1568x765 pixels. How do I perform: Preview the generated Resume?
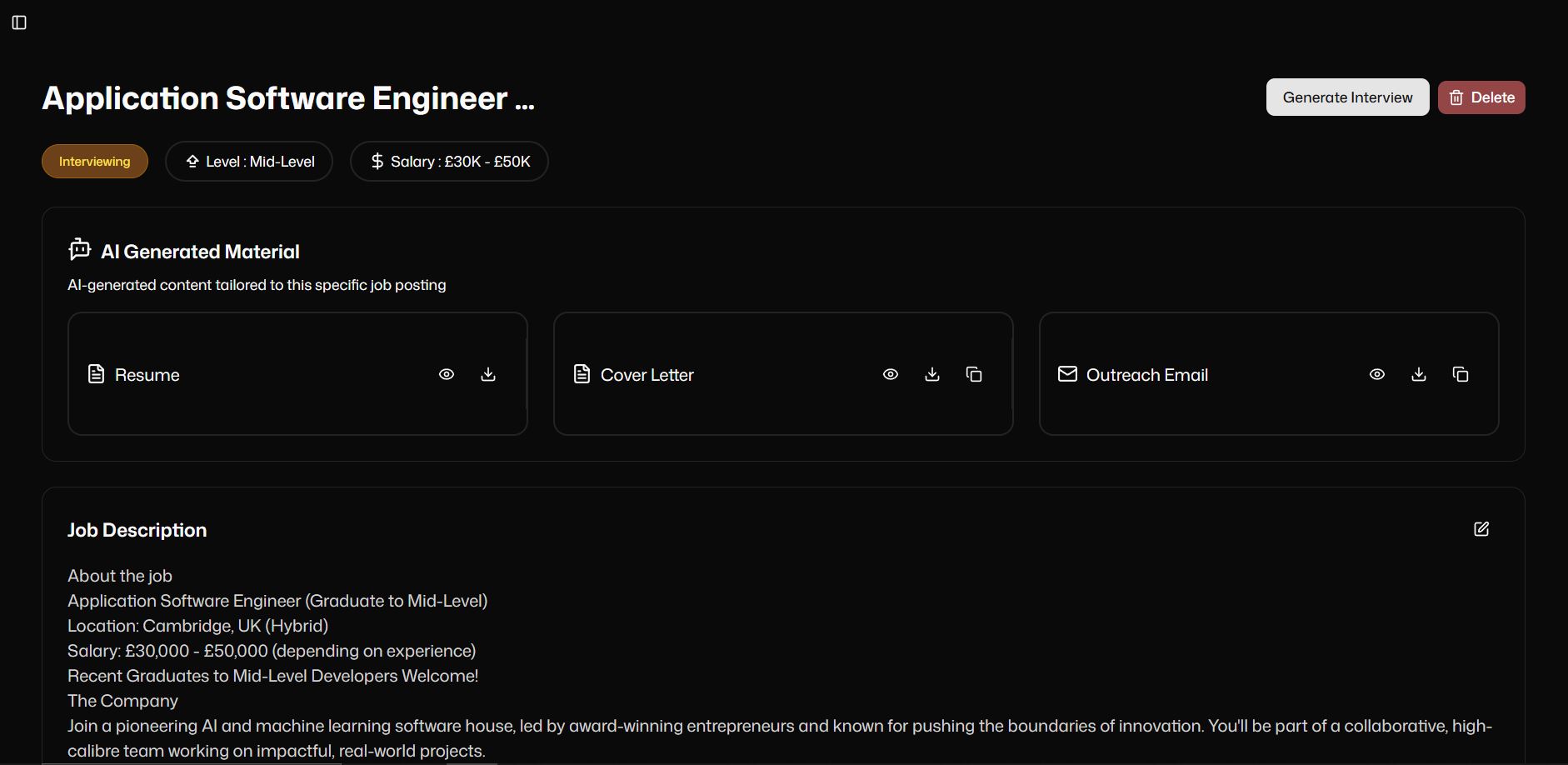[x=447, y=374]
